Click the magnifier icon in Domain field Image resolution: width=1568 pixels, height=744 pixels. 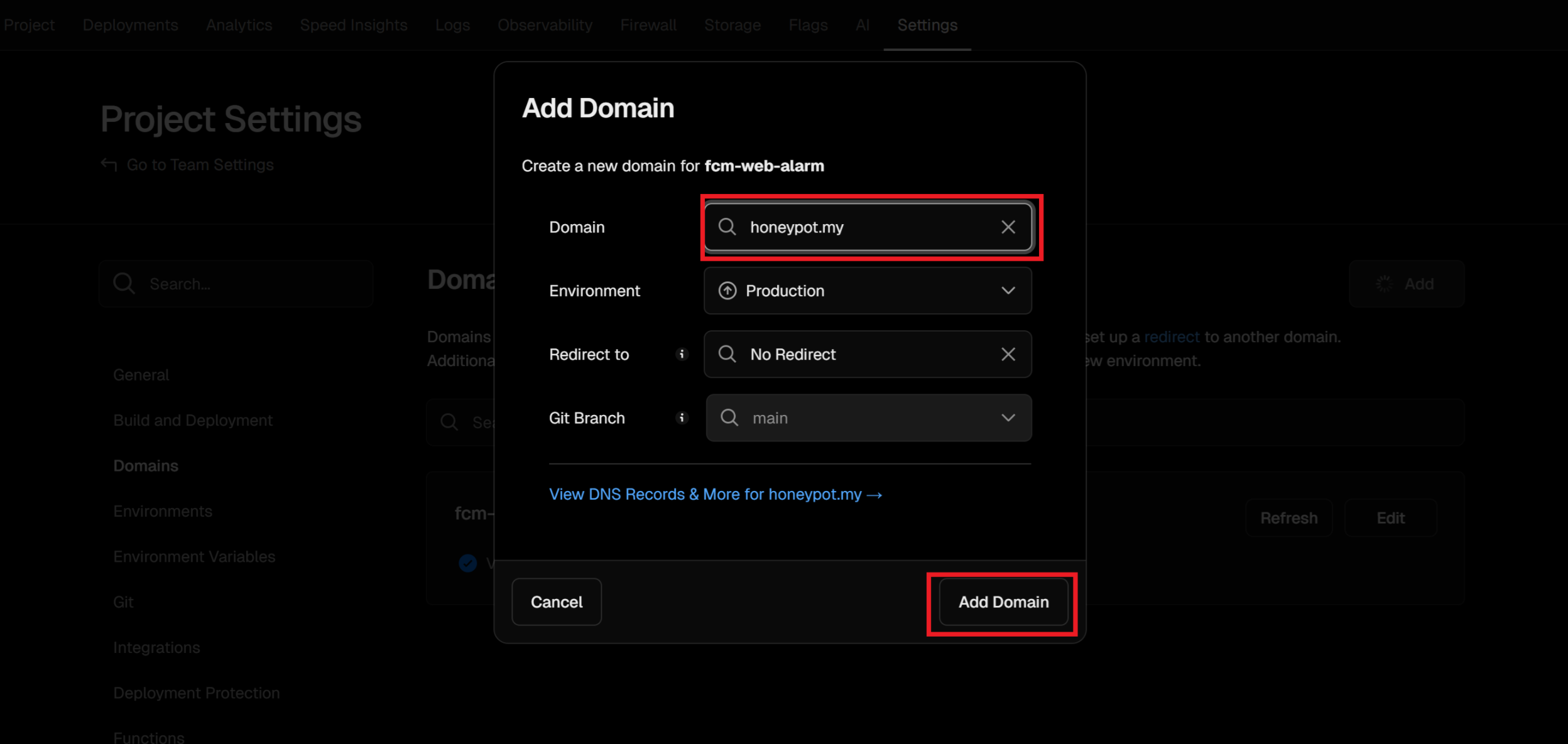pyautogui.click(x=727, y=227)
